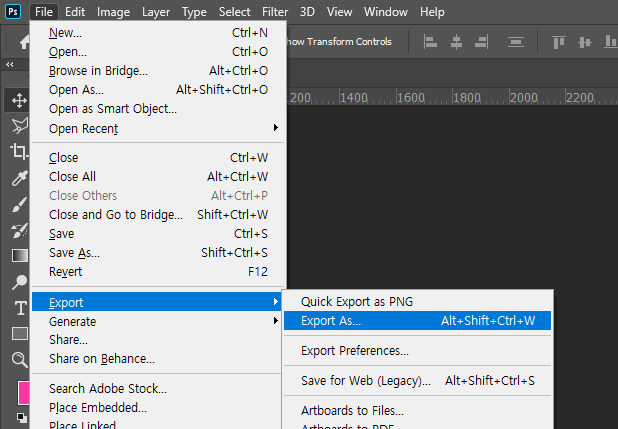Screen dimensions: 618x429
Task: Choose Open As... menu item
Action: click(158, 90)
